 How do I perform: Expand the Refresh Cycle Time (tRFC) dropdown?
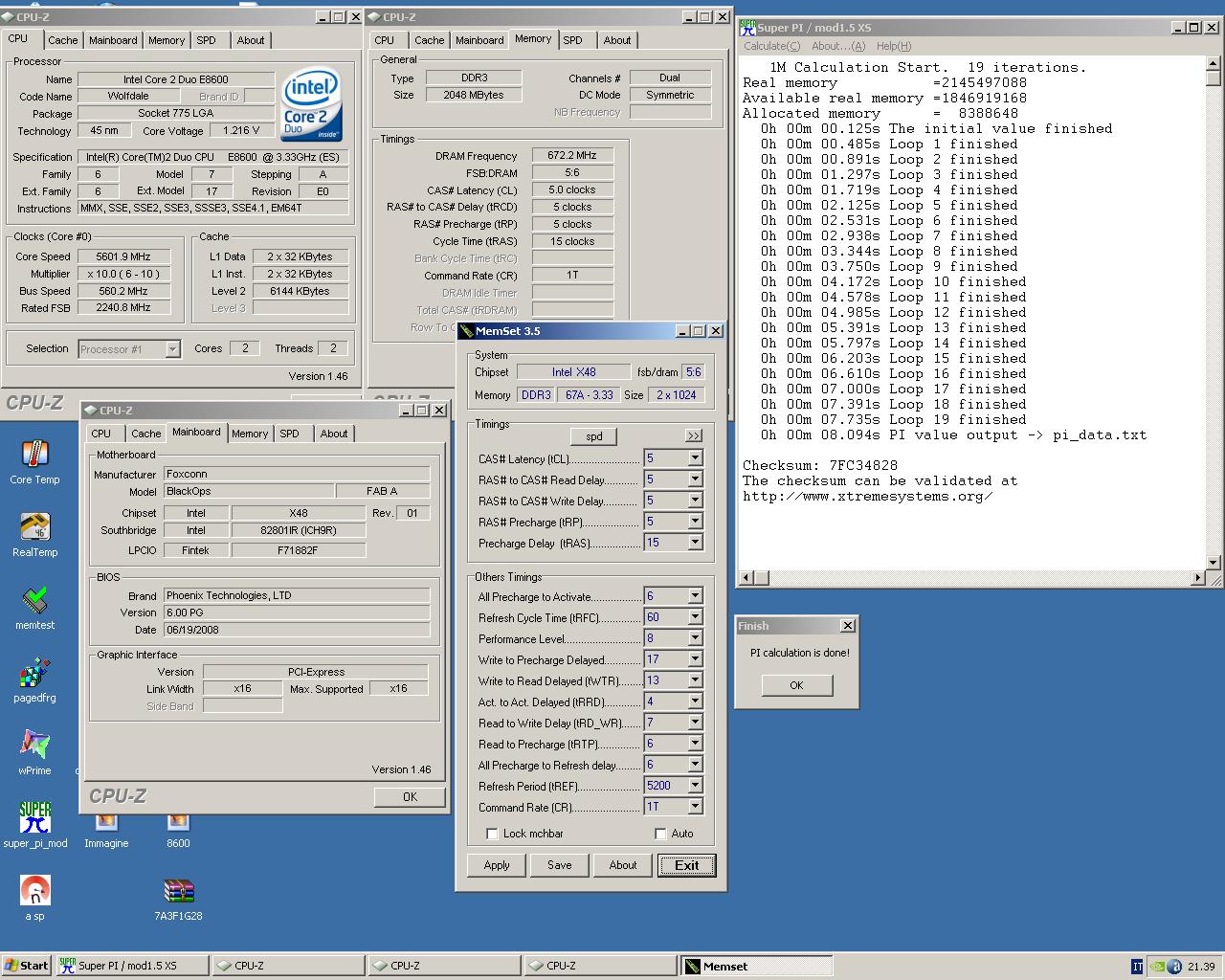click(x=696, y=617)
